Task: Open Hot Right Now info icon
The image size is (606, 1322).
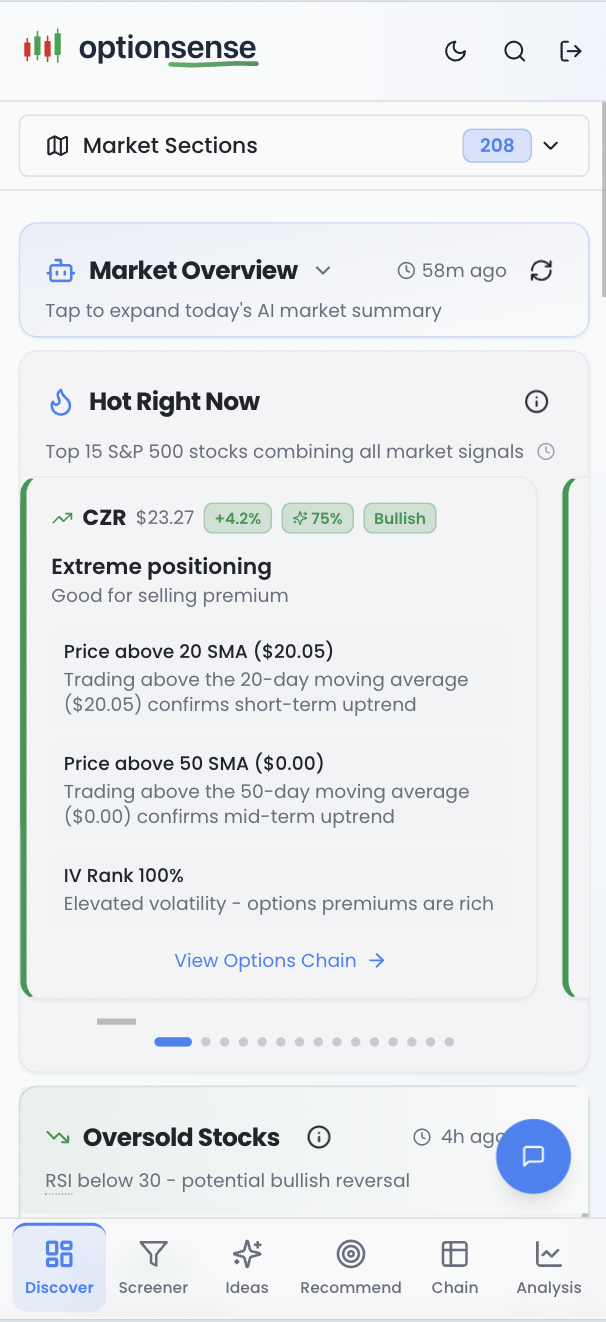Action: (x=537, y=402)
